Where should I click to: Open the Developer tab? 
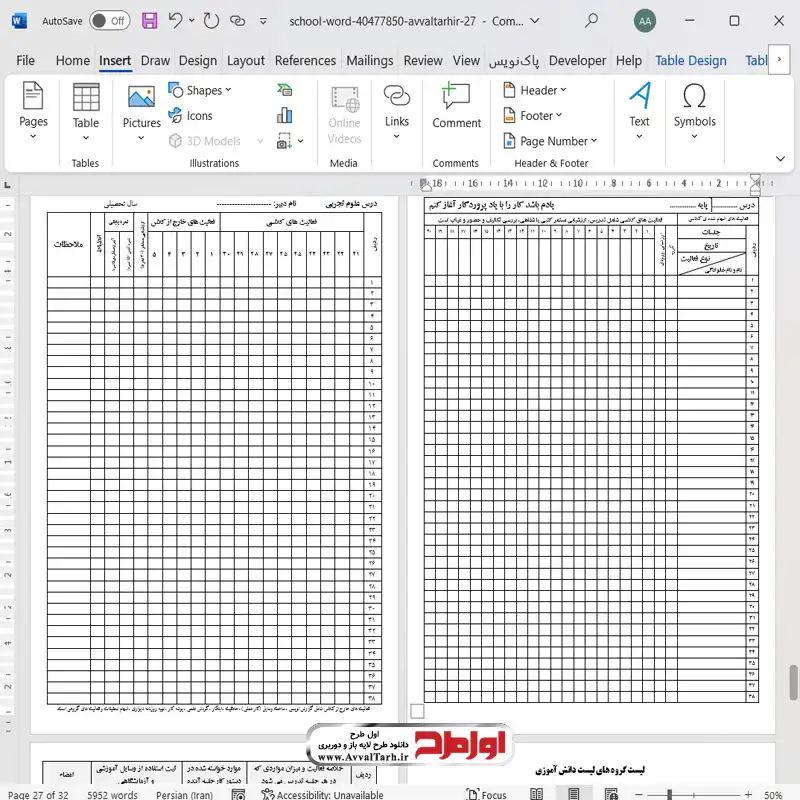pos(577,61)
